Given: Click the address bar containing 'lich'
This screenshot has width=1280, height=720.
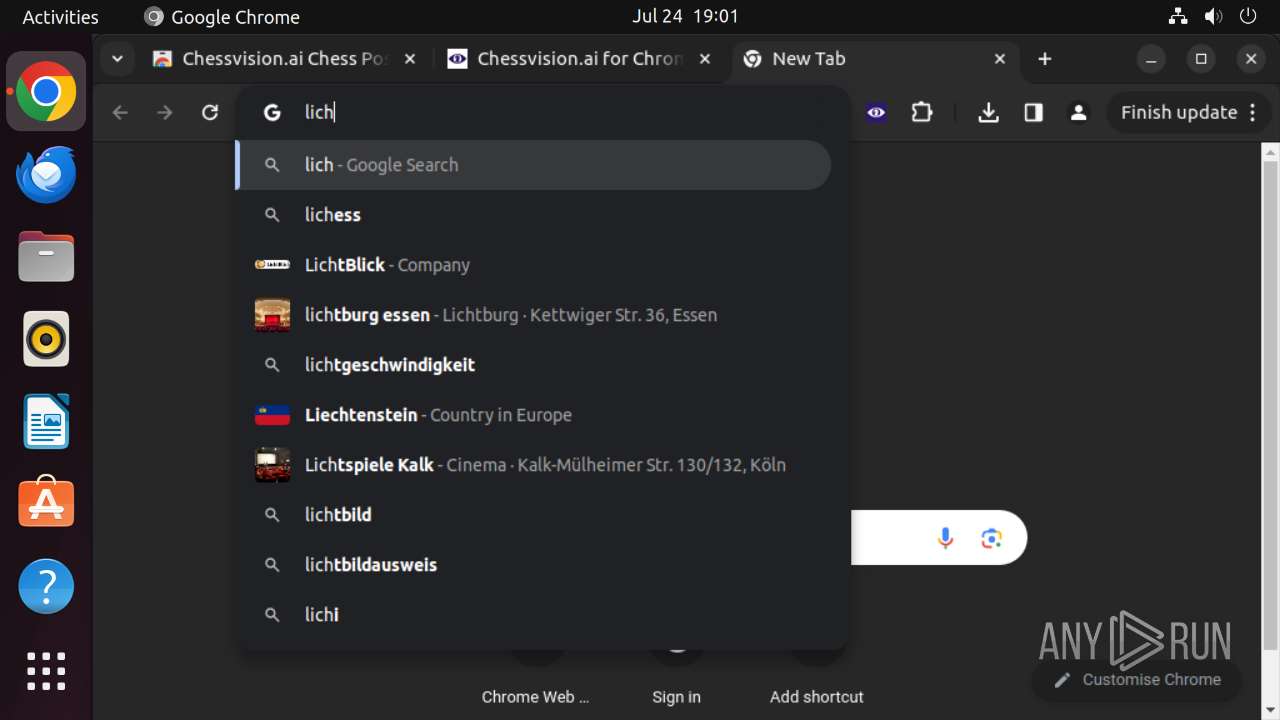Looking at the screenshot, I should [x=542, y=112].
